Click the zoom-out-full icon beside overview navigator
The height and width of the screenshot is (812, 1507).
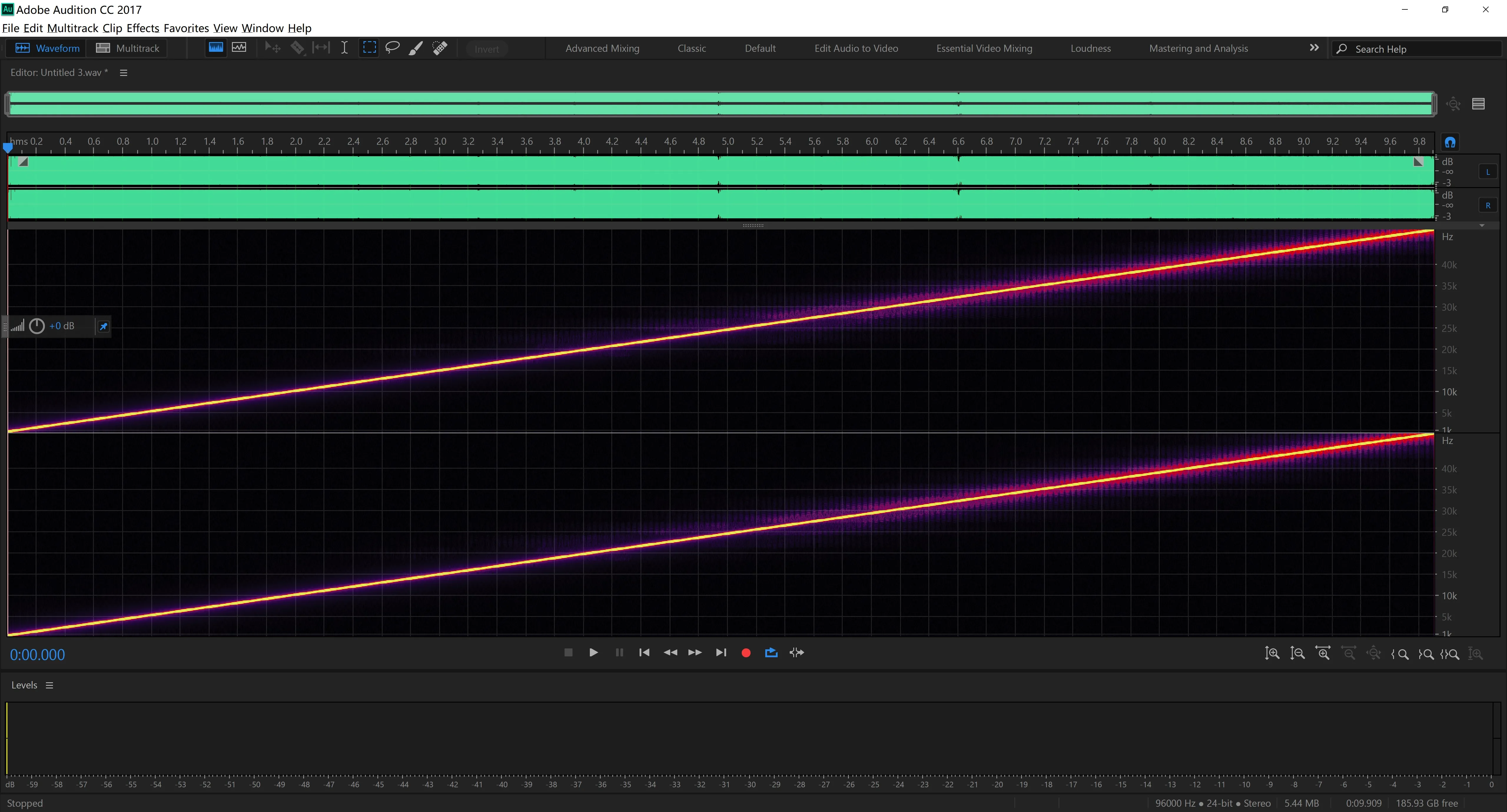[x=1453, y=104]
